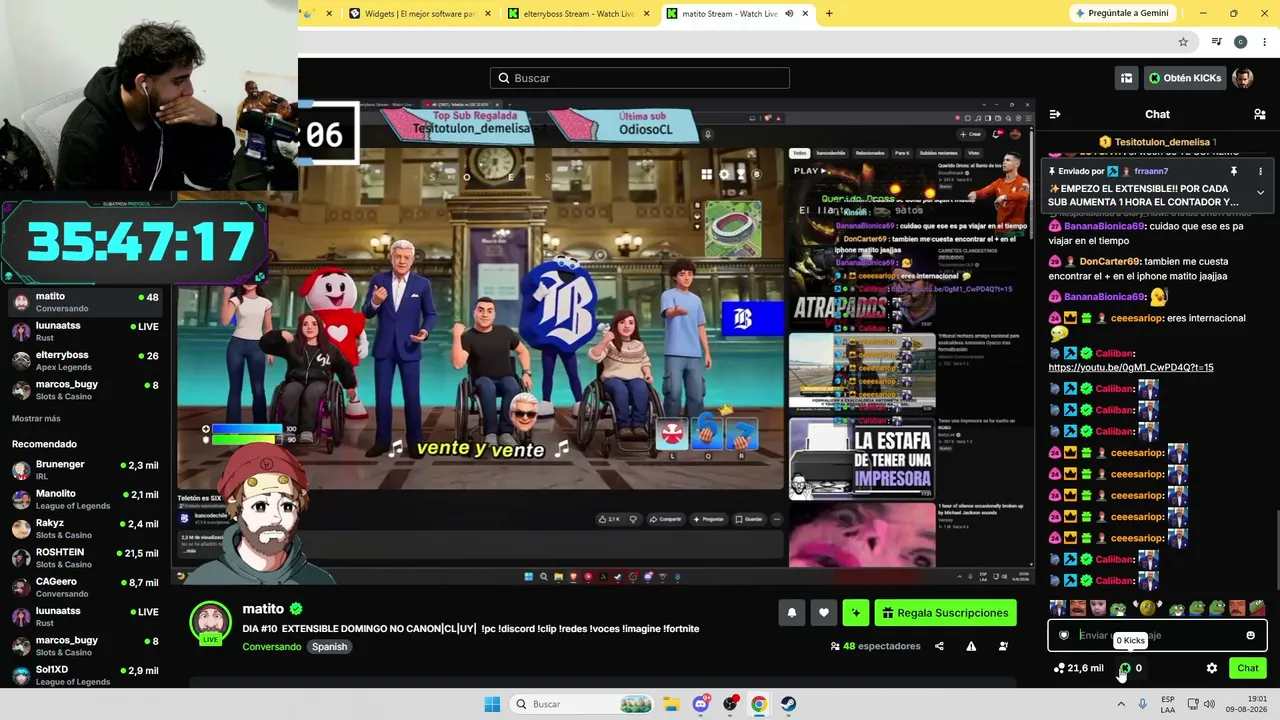Bookmark this page with the star
The width and height of the screenshot is (1280, 720).
[x=1183, y=42]
